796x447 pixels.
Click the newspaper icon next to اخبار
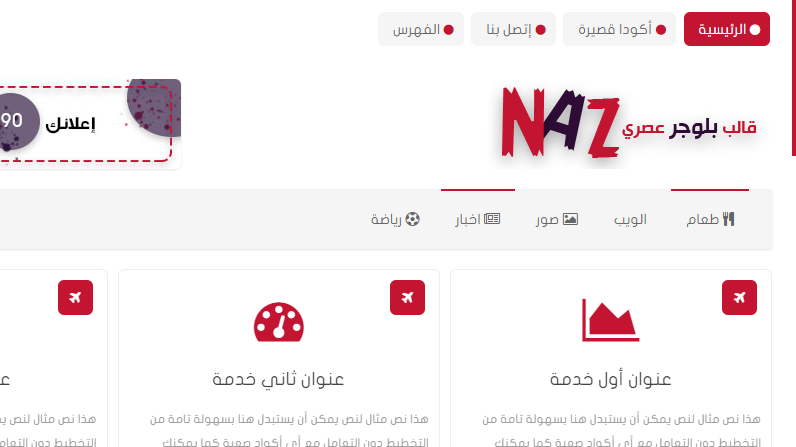pyautogui.click(x=492, y=219)
